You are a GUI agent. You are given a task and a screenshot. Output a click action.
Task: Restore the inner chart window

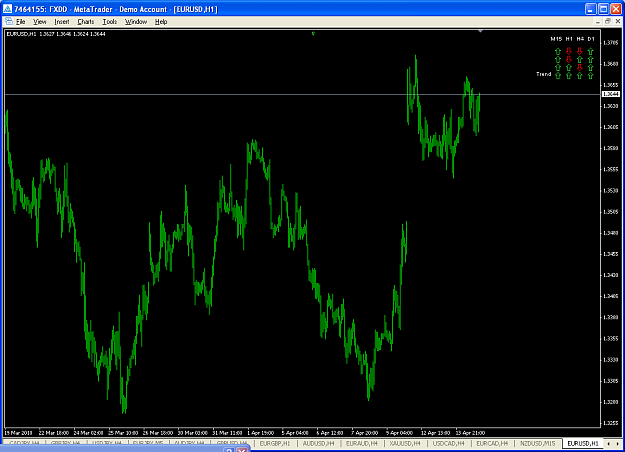(x=607, y=22)
